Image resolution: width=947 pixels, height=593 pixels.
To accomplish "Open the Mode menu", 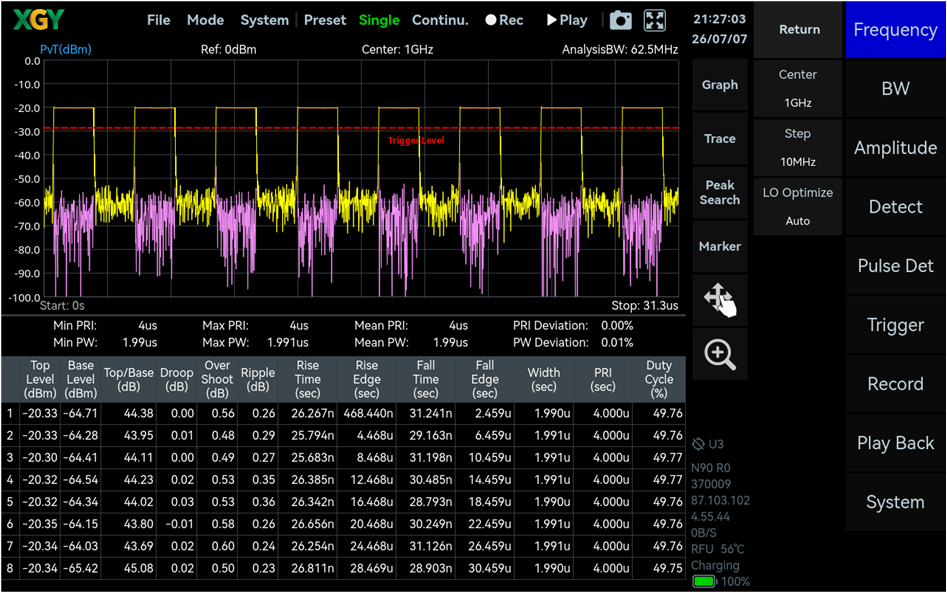I will point(205,20).
